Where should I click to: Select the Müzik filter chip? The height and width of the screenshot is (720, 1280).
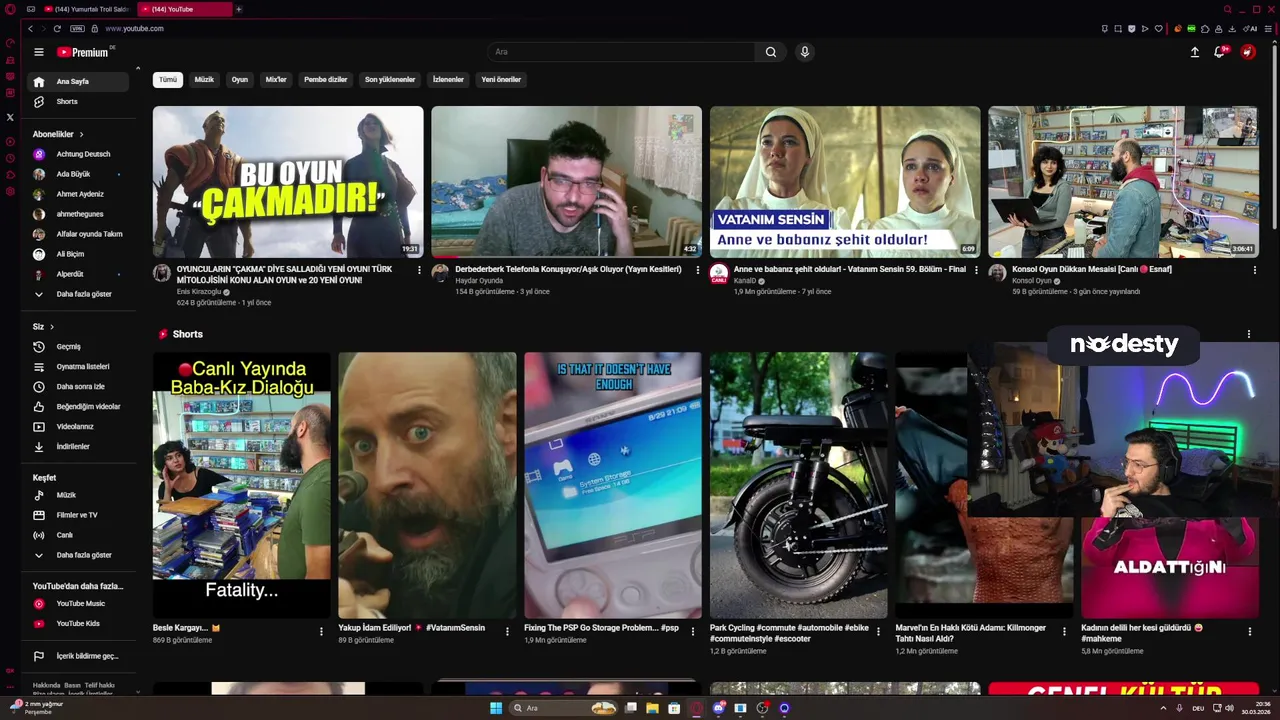tap(204, 79)
